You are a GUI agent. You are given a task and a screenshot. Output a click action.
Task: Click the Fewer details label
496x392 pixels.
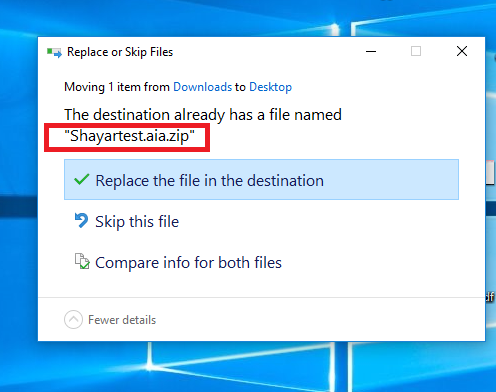click(122, 320)
